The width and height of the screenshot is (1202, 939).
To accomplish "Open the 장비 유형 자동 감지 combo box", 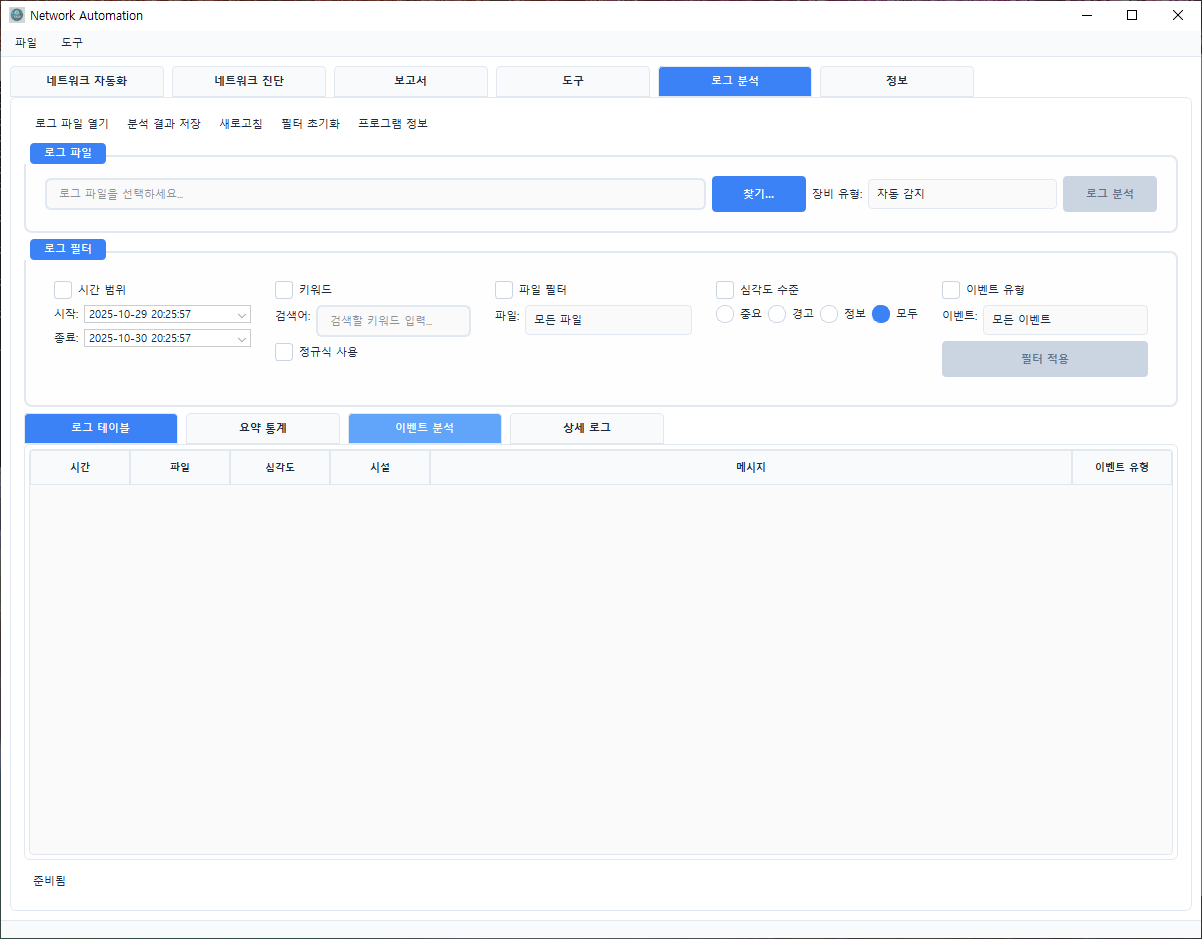I will pos(961,194).
